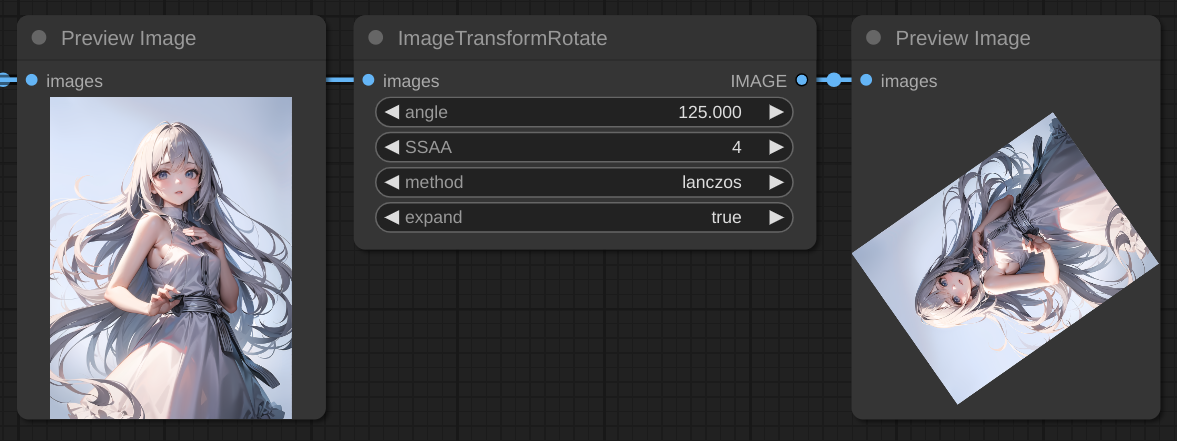Viewport: 1177px width, 441px height.
Task: Click the IMAGE output socket
Action: [802, 80]
